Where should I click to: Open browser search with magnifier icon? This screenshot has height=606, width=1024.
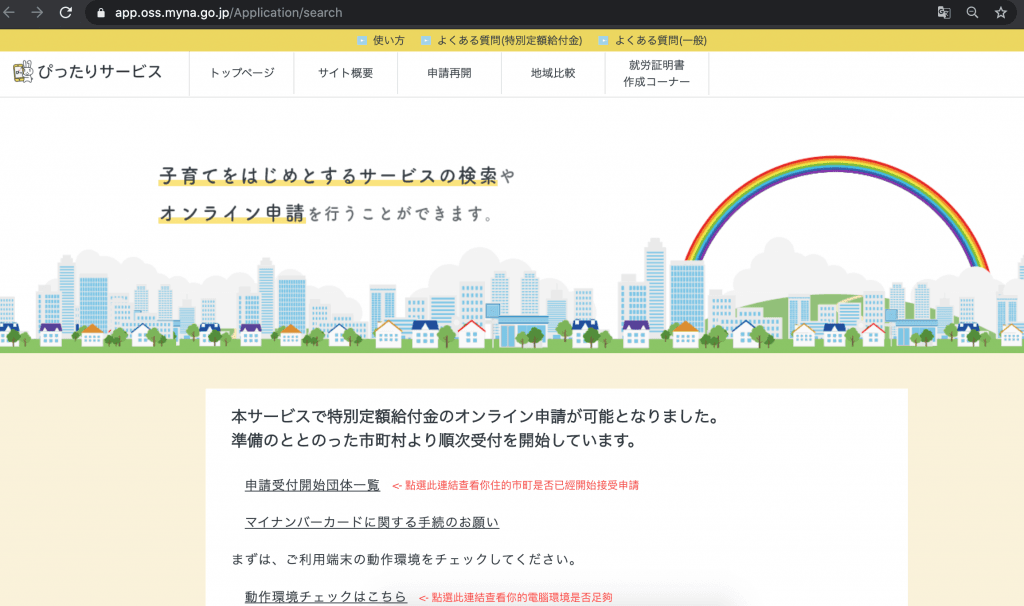972,13
